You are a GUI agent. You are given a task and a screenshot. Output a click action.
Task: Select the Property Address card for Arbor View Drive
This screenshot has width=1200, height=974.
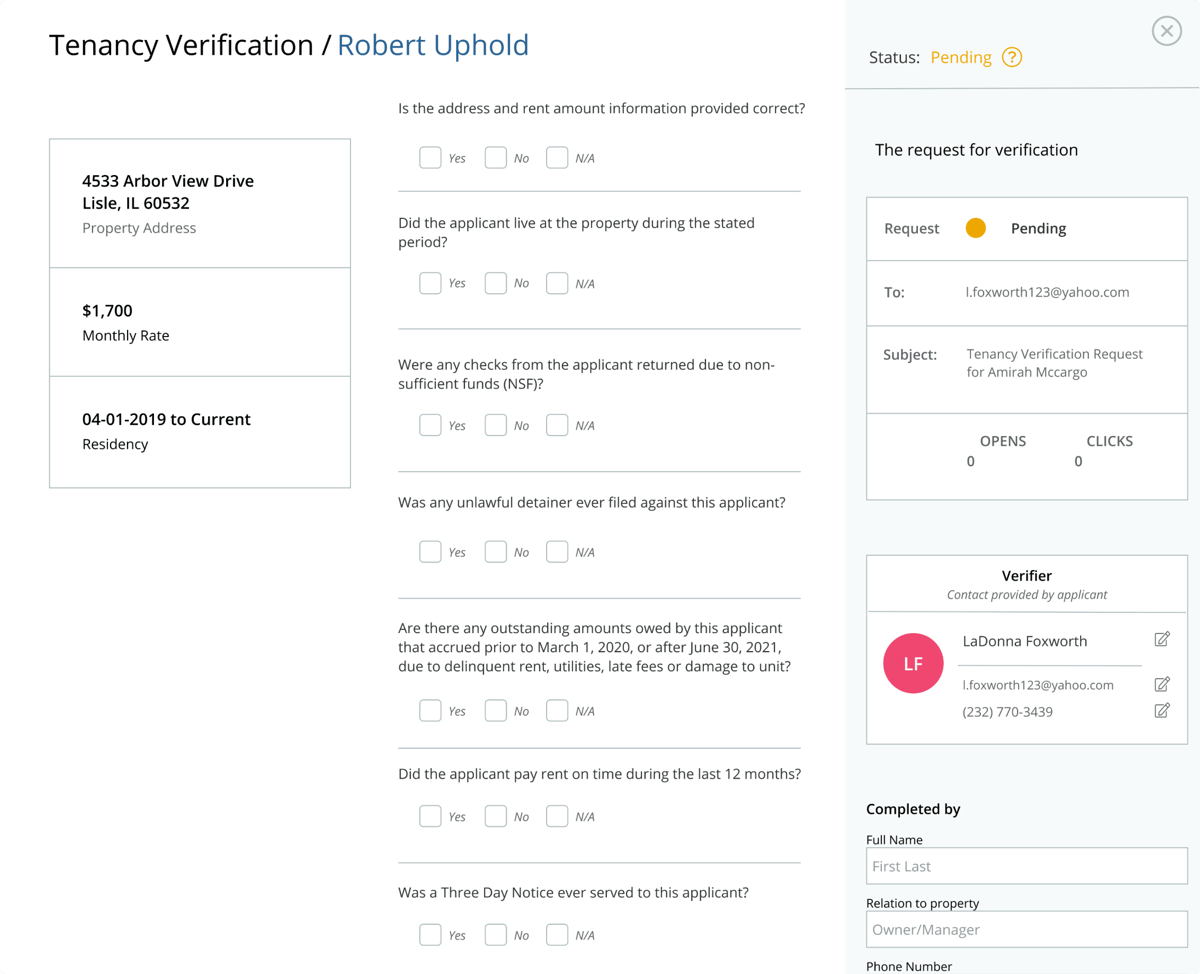coord(199,202)
